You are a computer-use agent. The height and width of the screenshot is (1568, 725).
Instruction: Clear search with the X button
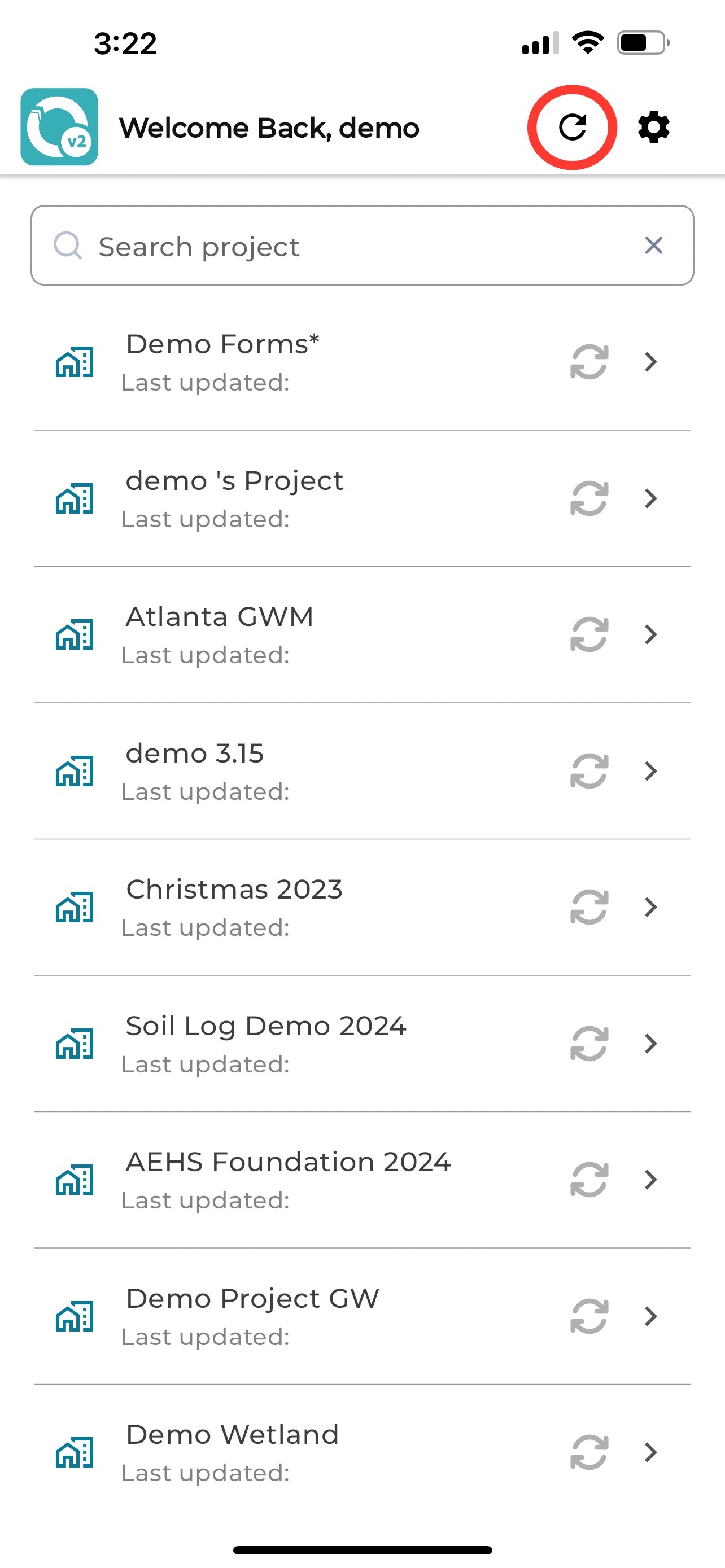click(x=654, y=246)
